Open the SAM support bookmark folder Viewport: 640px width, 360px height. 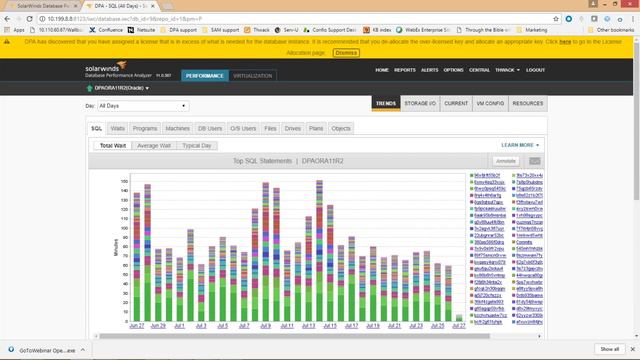220,30
